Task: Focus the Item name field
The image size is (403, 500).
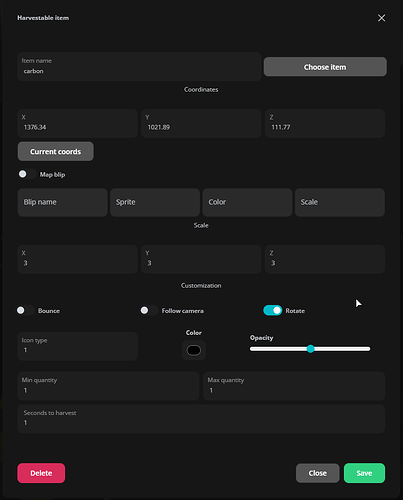Action: pyautogui.click(x=139, y=66)
